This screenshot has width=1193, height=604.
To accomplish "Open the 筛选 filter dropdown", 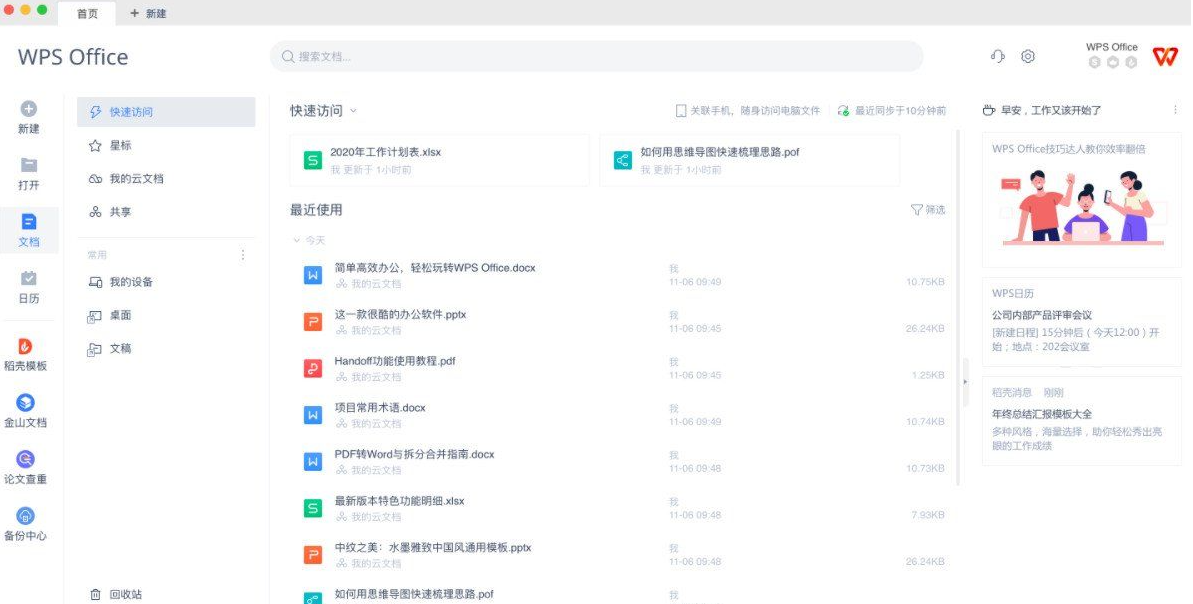I will pyautogui.click(x=928, y=210).
